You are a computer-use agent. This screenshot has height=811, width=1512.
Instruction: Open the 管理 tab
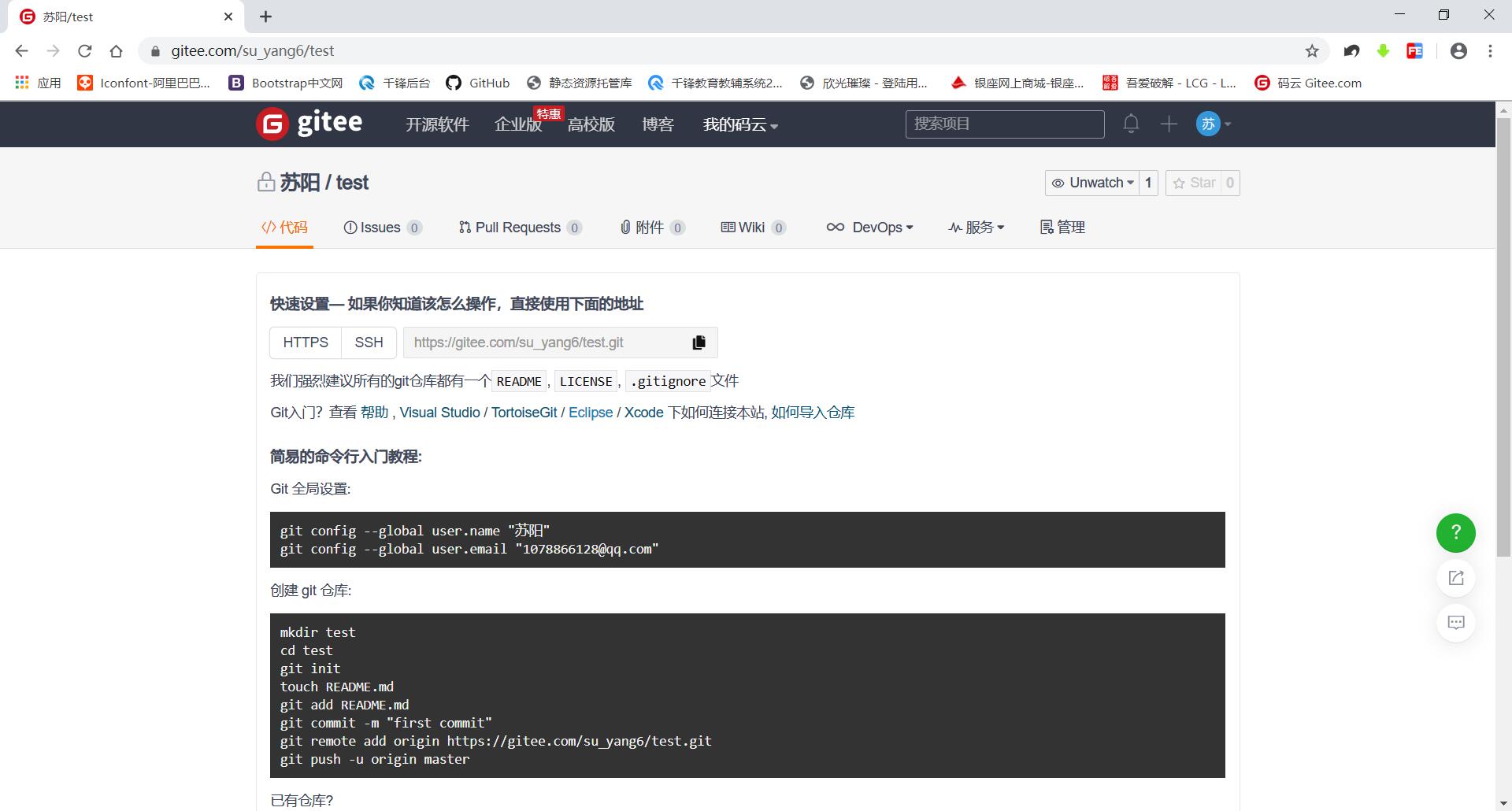(1062, 228)
